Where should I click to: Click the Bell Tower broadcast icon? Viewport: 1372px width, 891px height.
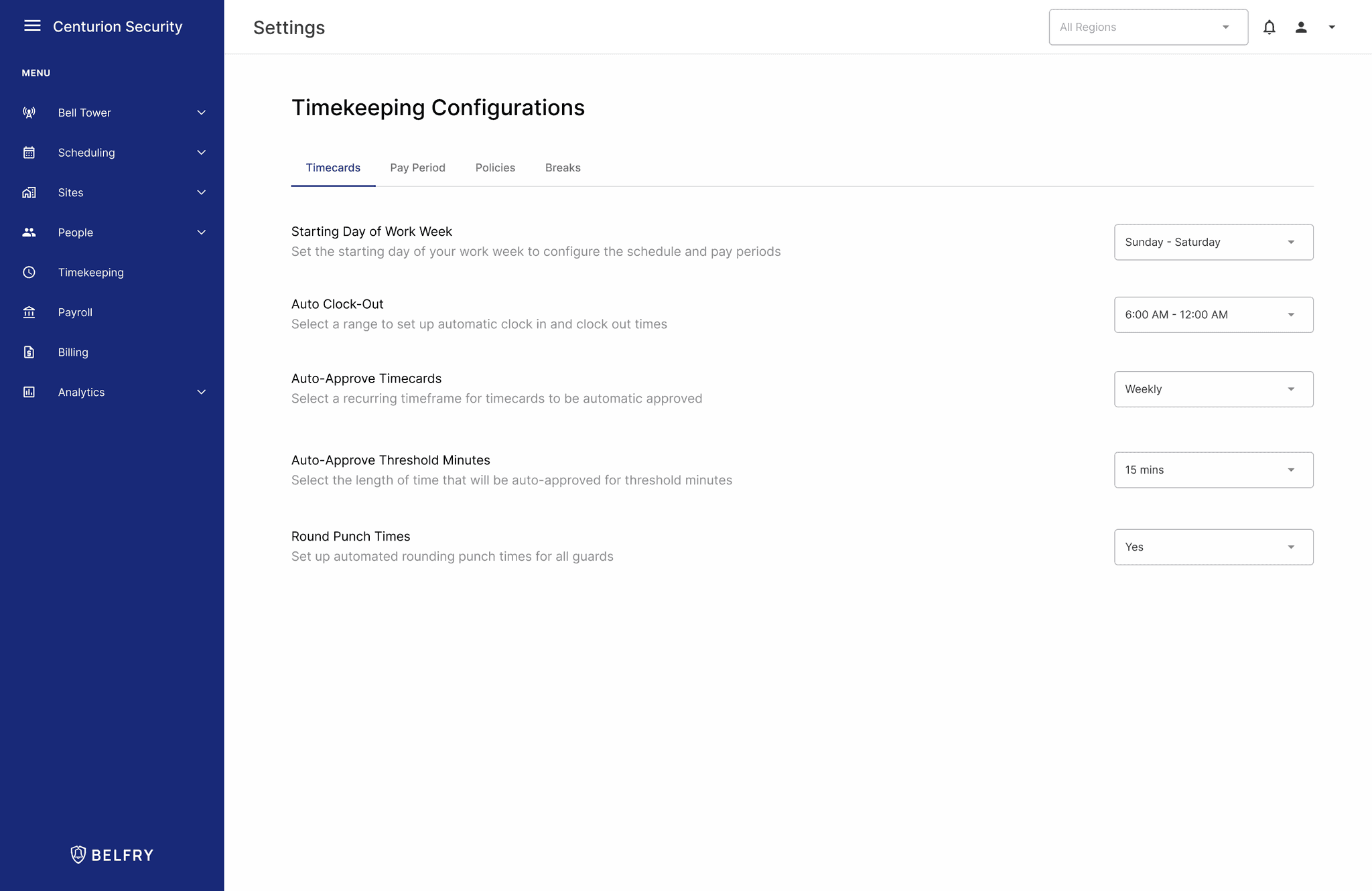[x=29, y=113]
